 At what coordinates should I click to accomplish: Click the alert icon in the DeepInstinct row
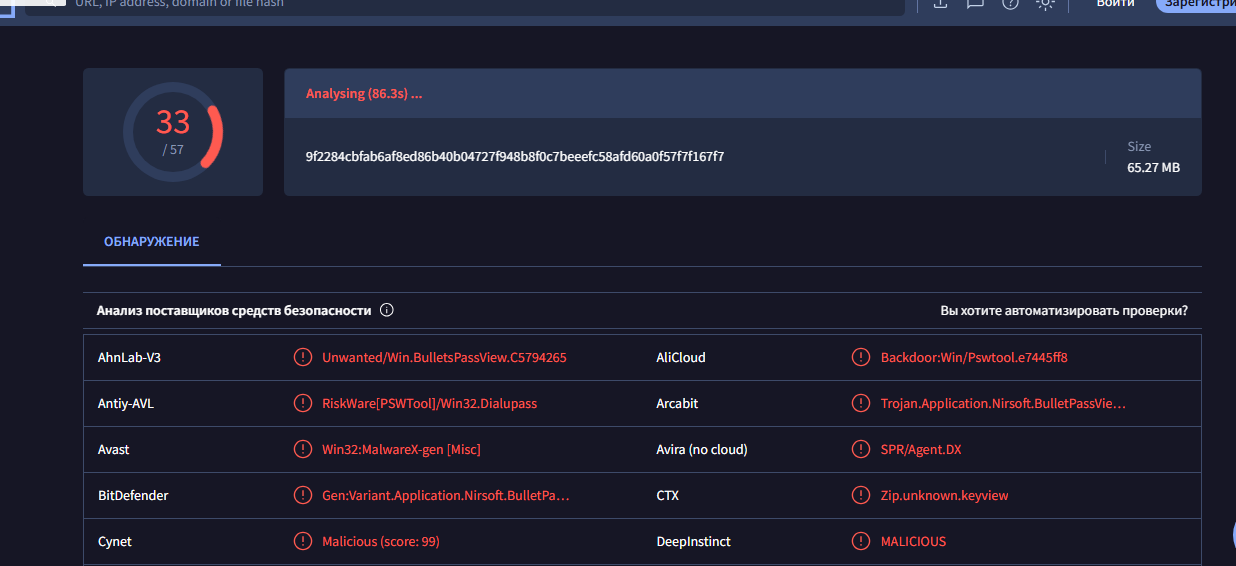pyautogui.click(x=860, y=541)
